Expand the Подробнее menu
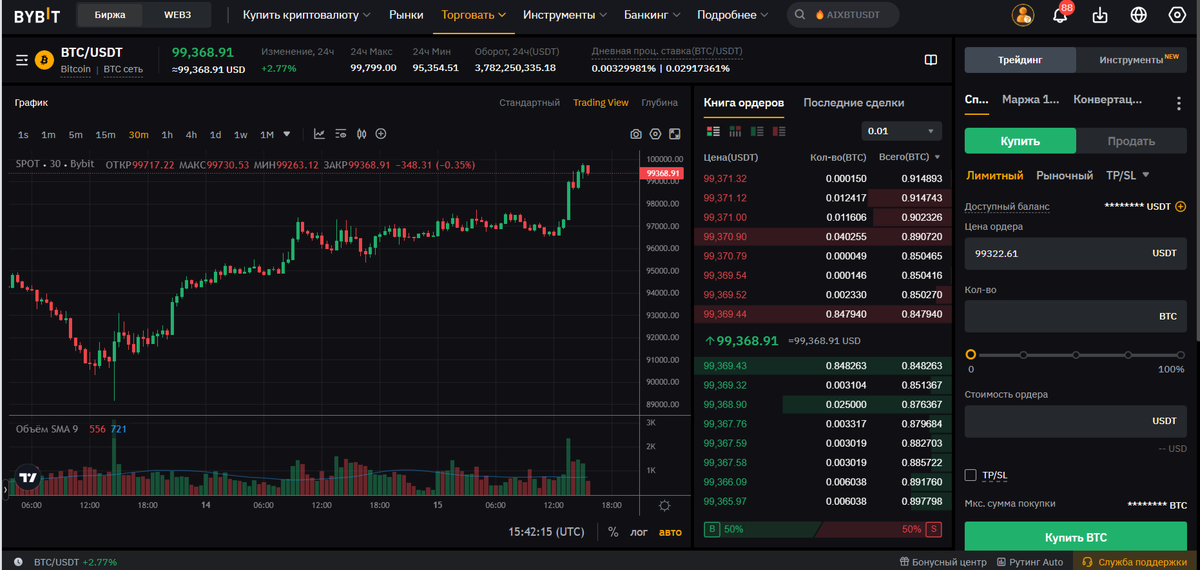This screenshot has width=1200, height=570. [x=733, y=15]
